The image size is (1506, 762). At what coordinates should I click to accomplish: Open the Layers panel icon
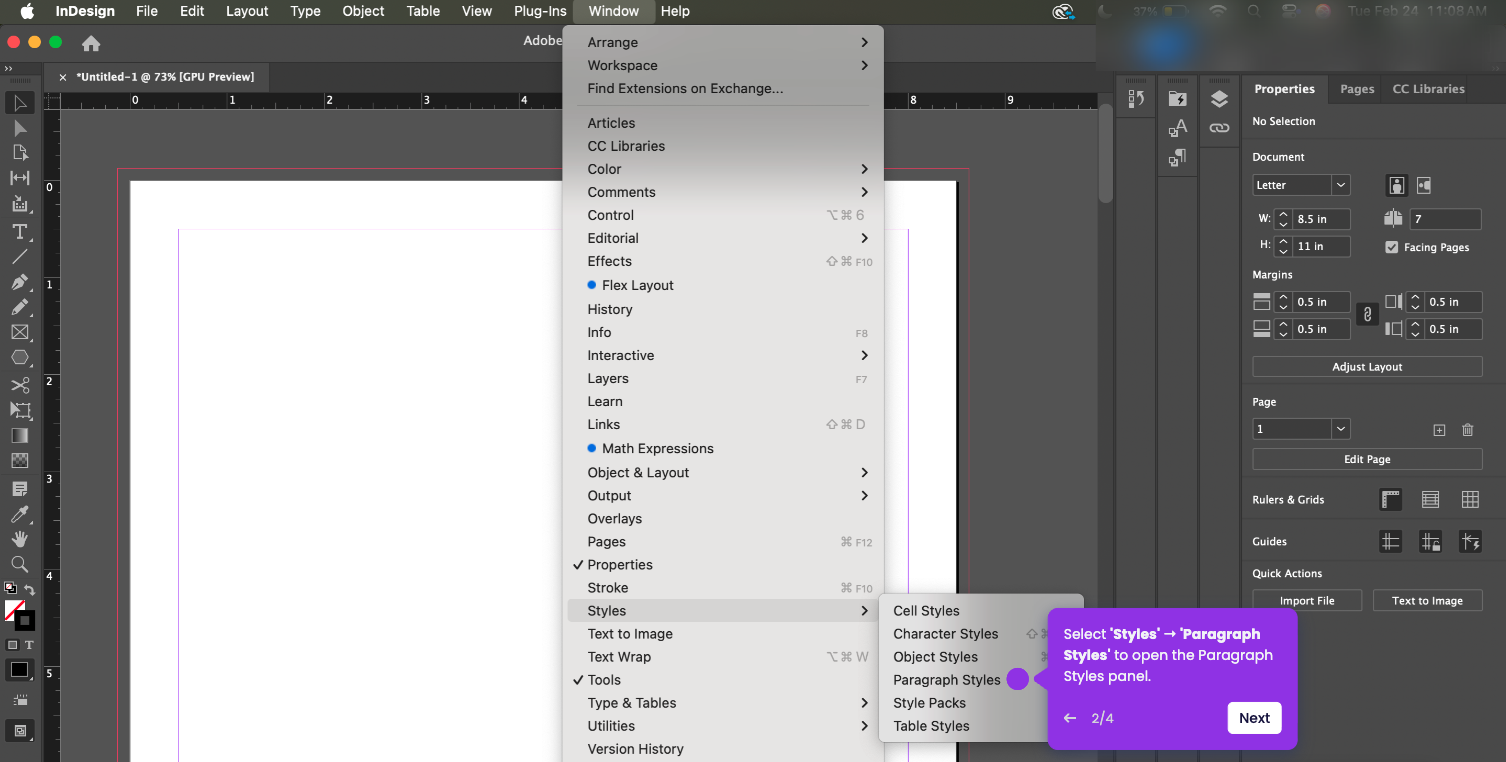(x=1219, y=99)
